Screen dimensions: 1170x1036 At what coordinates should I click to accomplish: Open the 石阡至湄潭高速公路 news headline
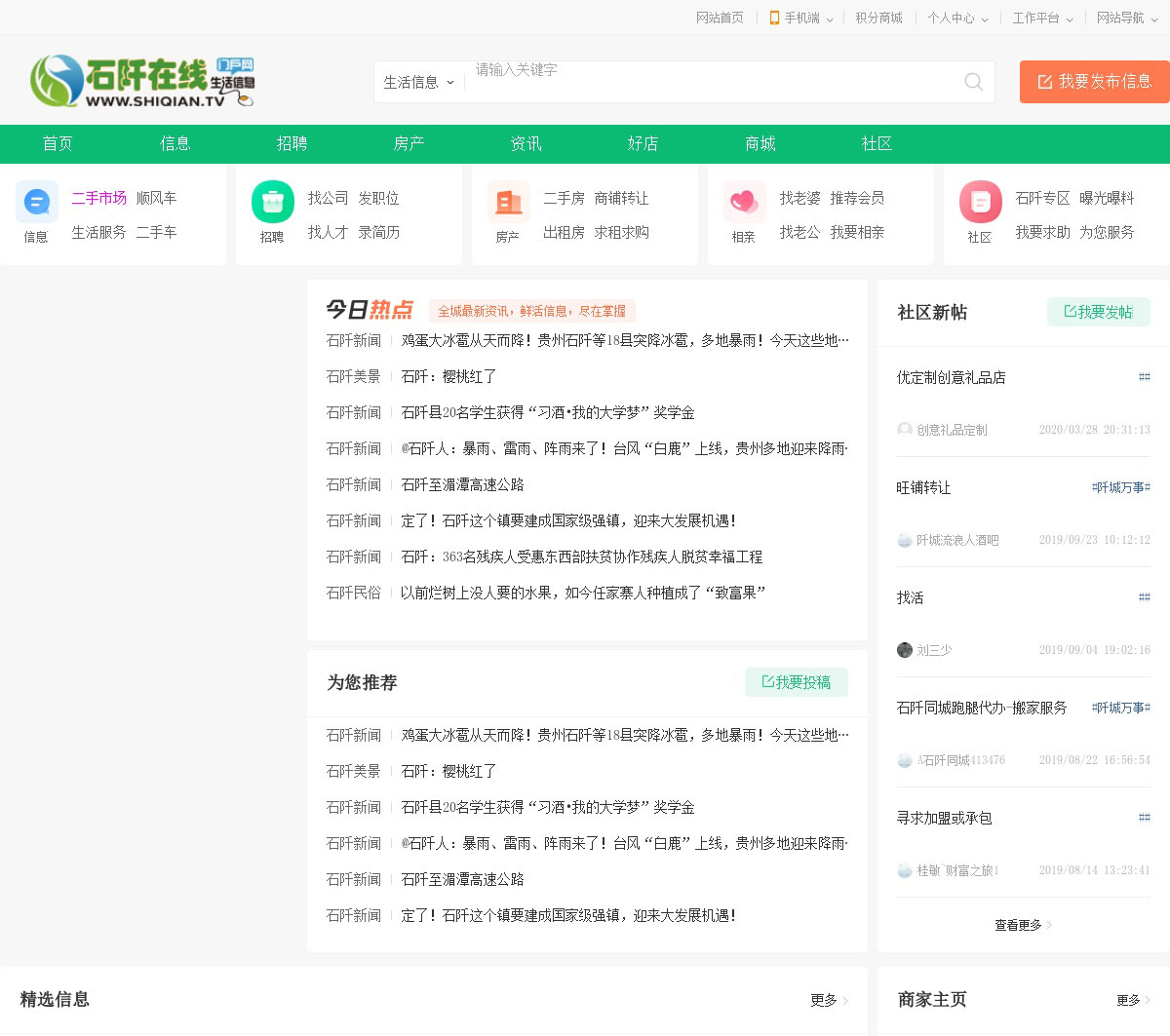[462, 484]
